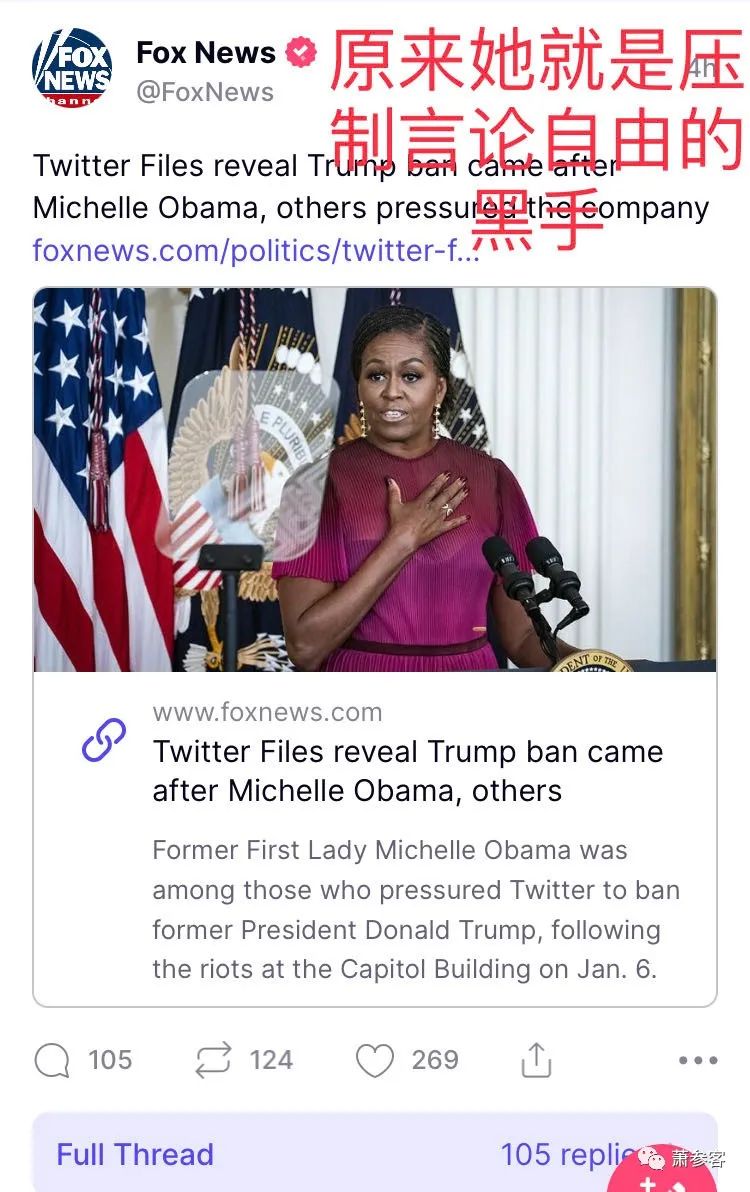Open the foxnews.com/politics article link

pos(255,250)
